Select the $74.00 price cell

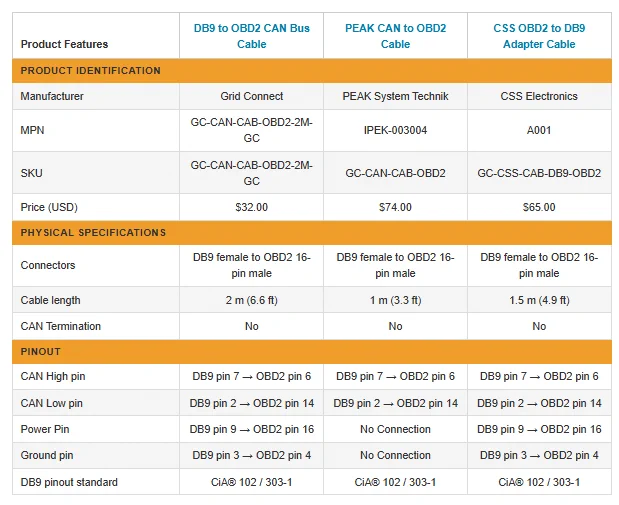[x=395, y=207]
